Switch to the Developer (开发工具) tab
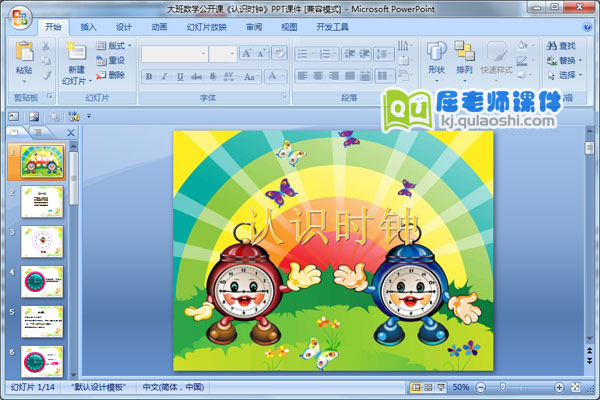This screenshot has height=400, width=600. [333, 27]
